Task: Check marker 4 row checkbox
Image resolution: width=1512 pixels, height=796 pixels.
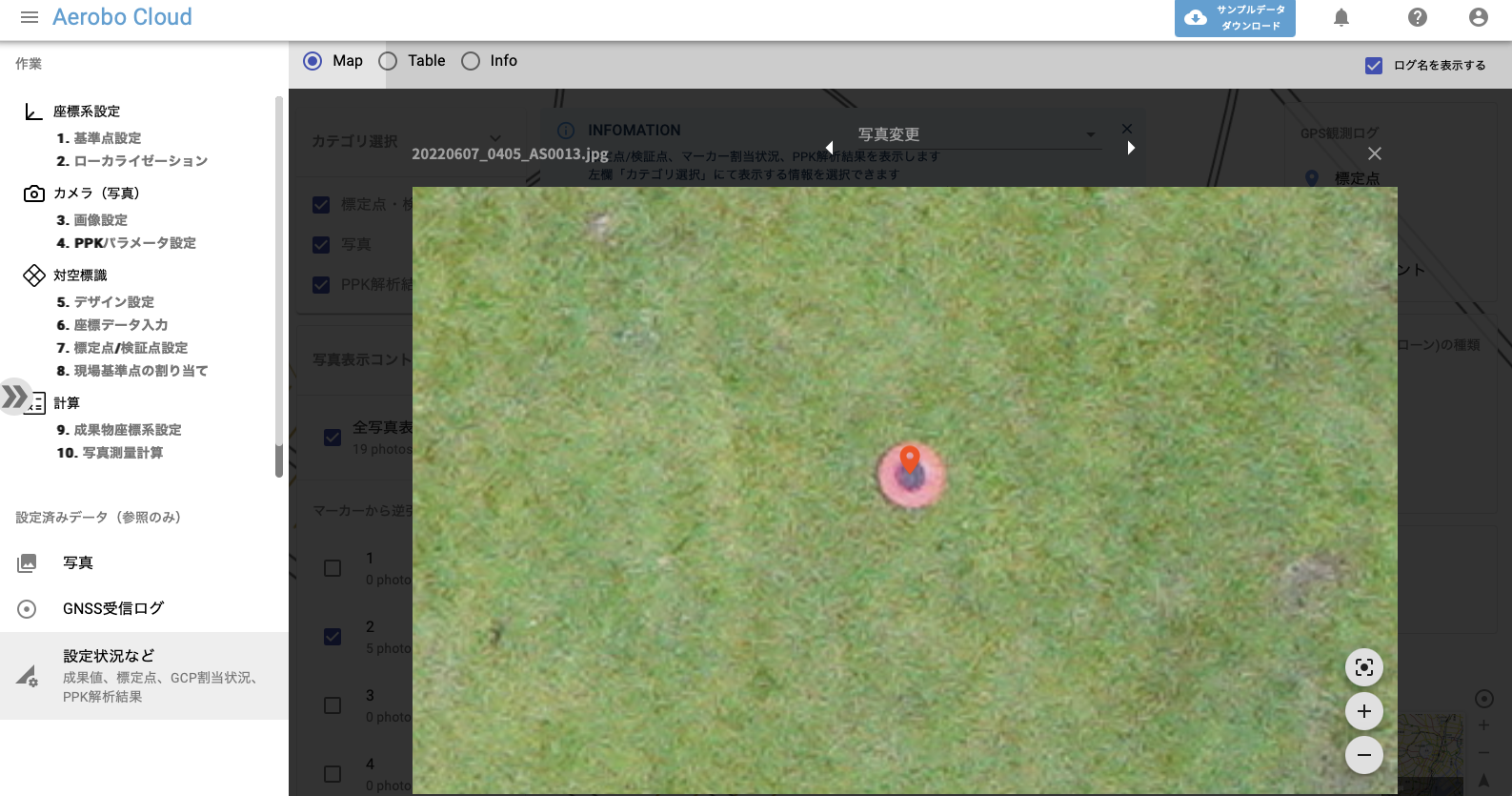Action: click(x=333, y=774)
